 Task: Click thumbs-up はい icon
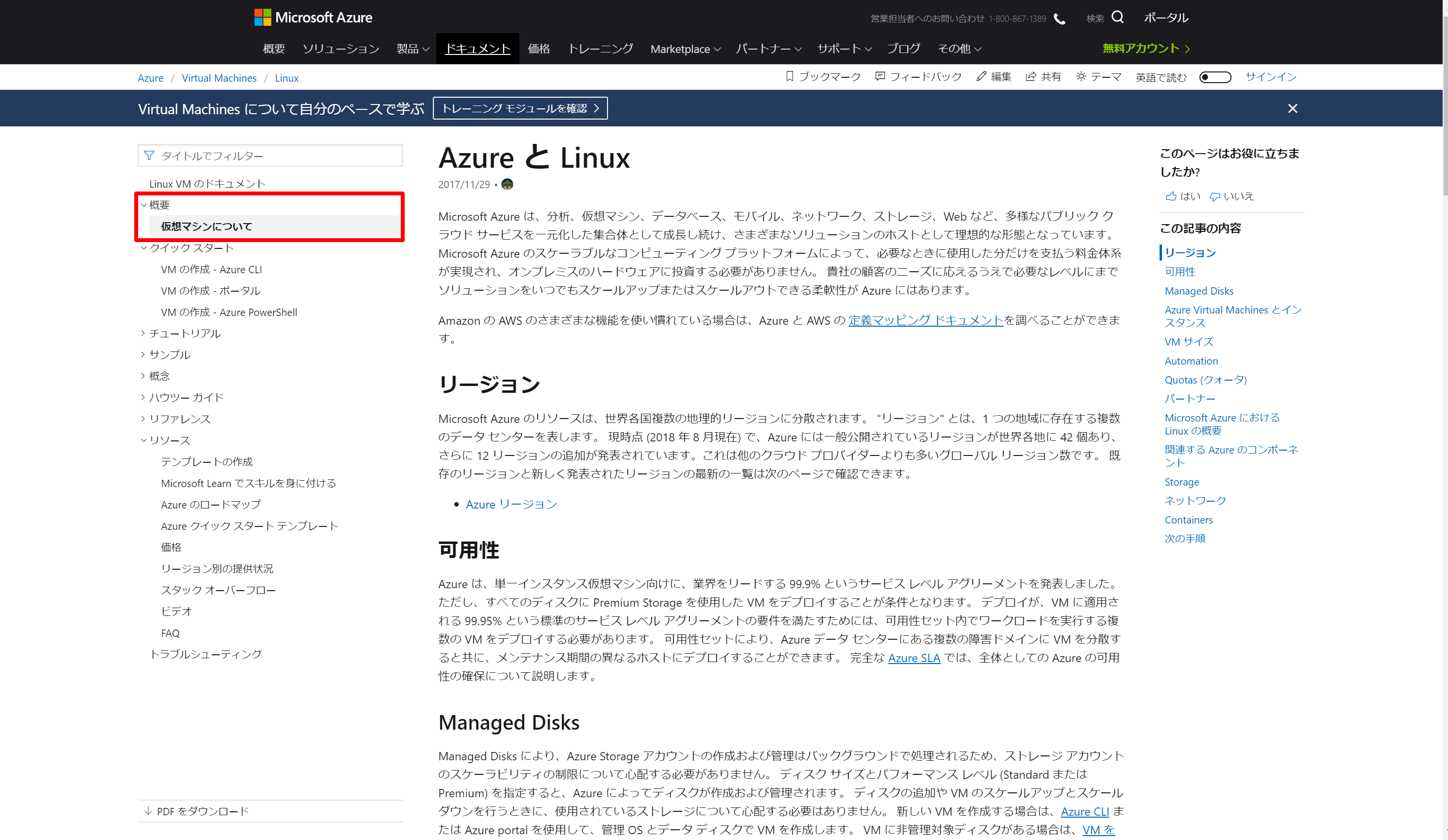(x=1171, y=196)
